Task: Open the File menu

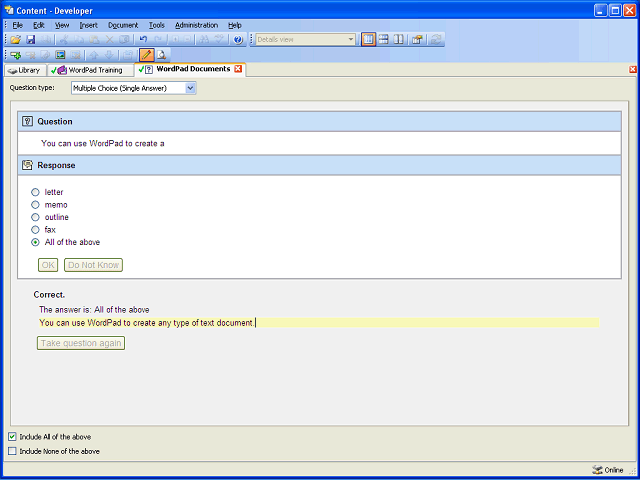Action: 18,25
